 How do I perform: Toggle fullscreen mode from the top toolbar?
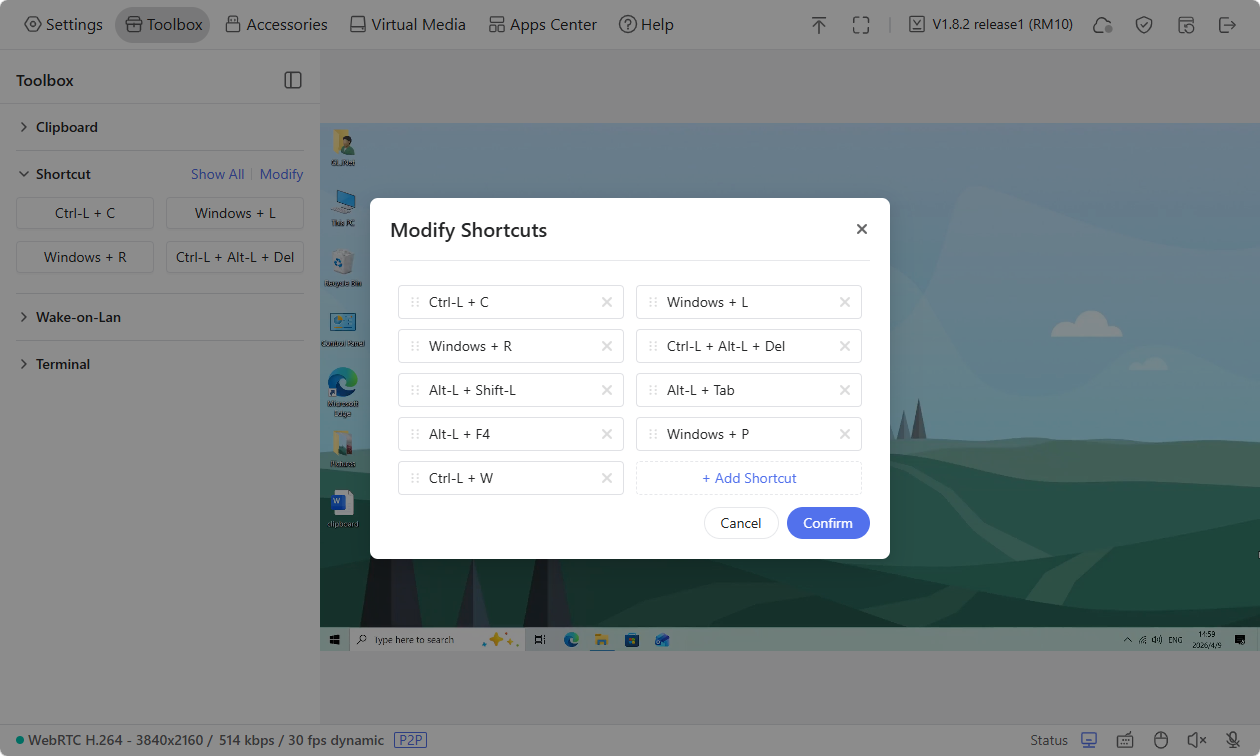pos(861,24)
